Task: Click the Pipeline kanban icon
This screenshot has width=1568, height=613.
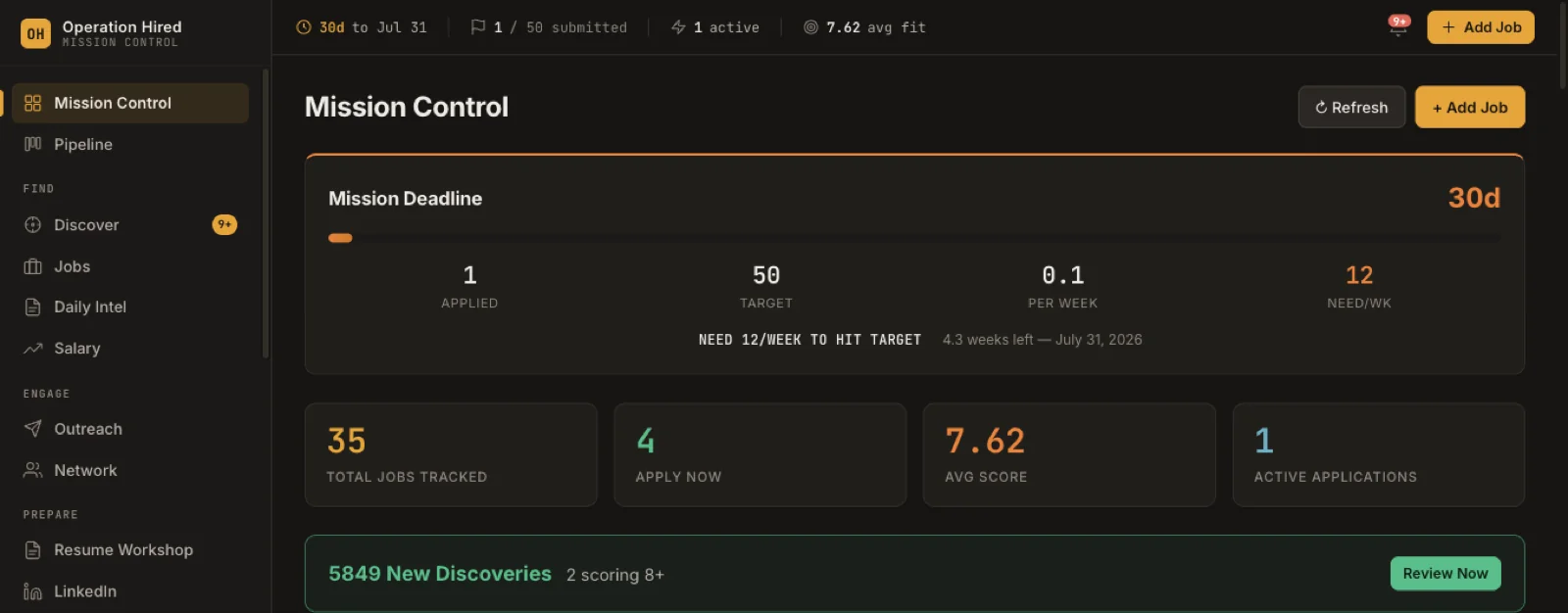Action: click(x=32, y=144)
